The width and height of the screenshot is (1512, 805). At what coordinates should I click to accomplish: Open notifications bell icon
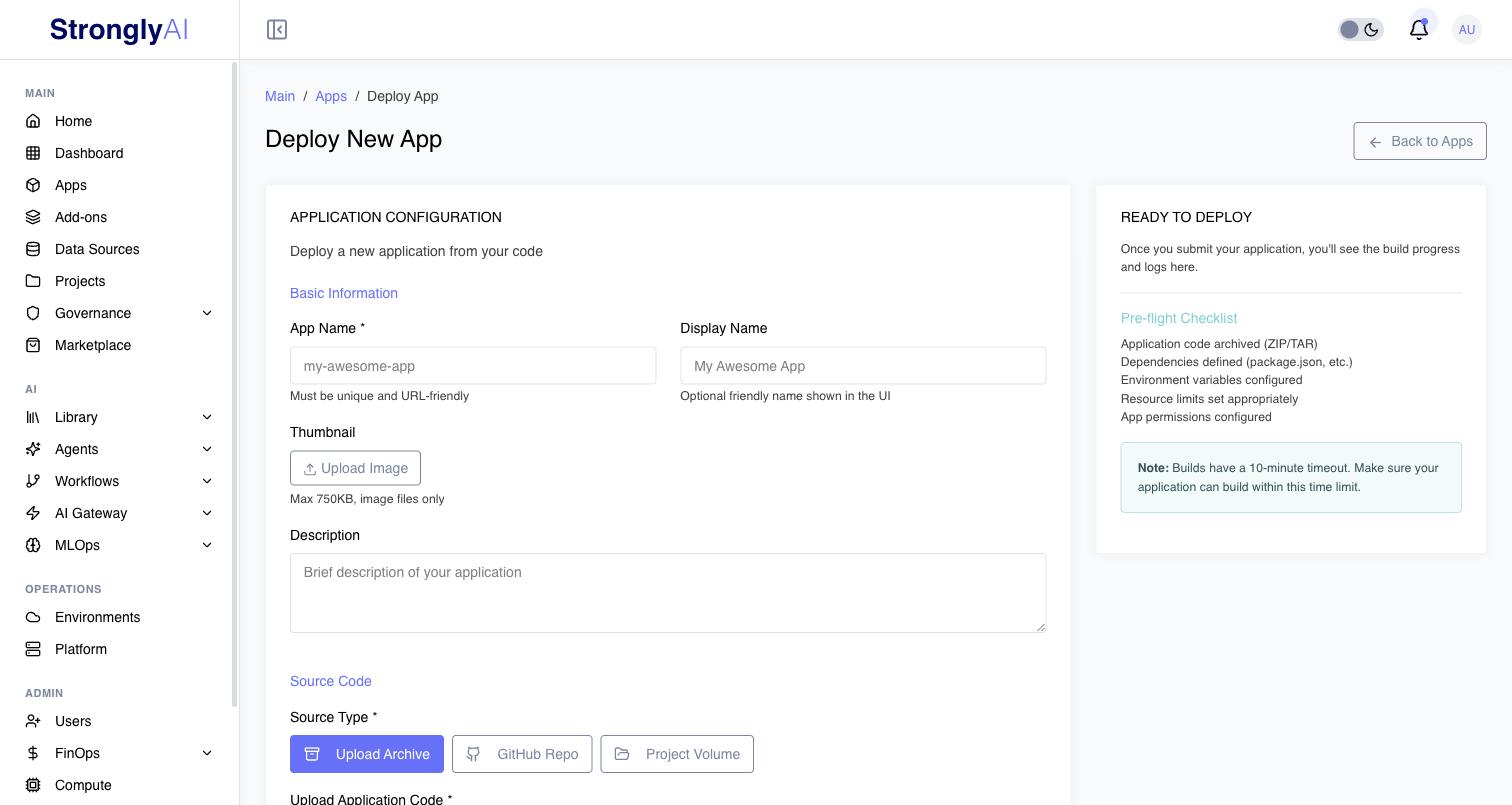(1418, 30)
